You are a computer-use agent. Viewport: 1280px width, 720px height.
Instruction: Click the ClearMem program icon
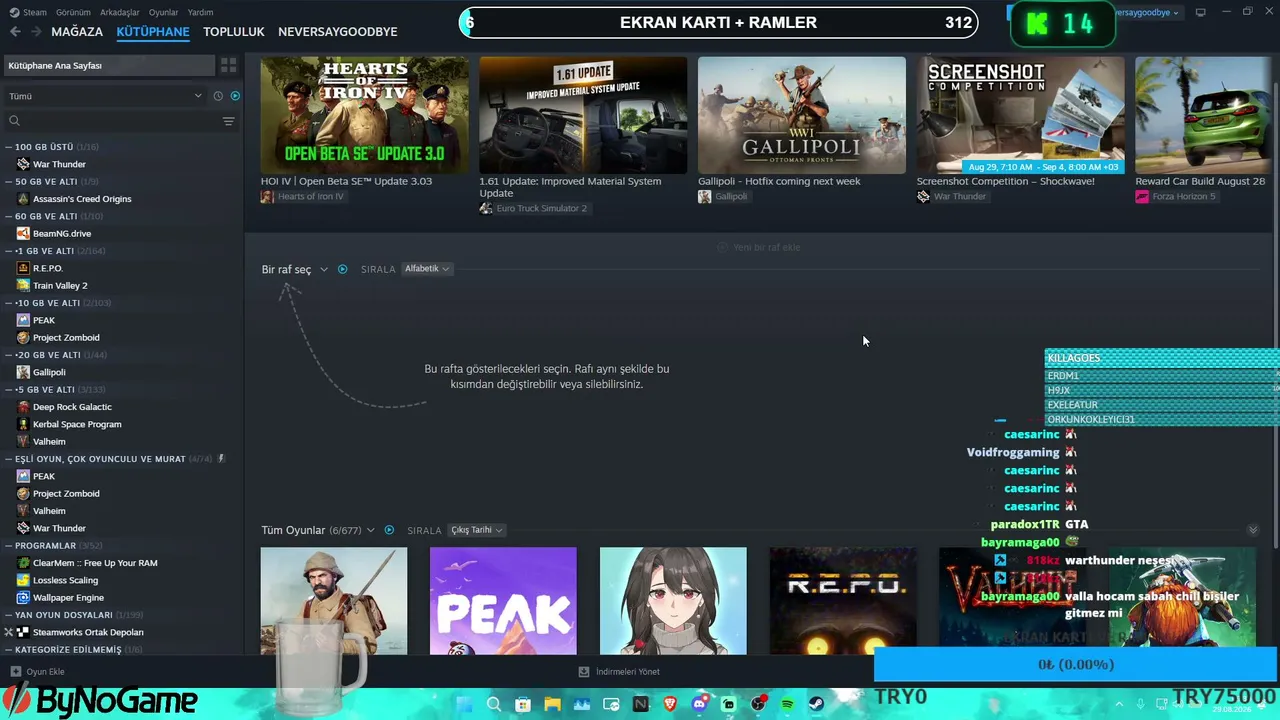click(23, 563)
